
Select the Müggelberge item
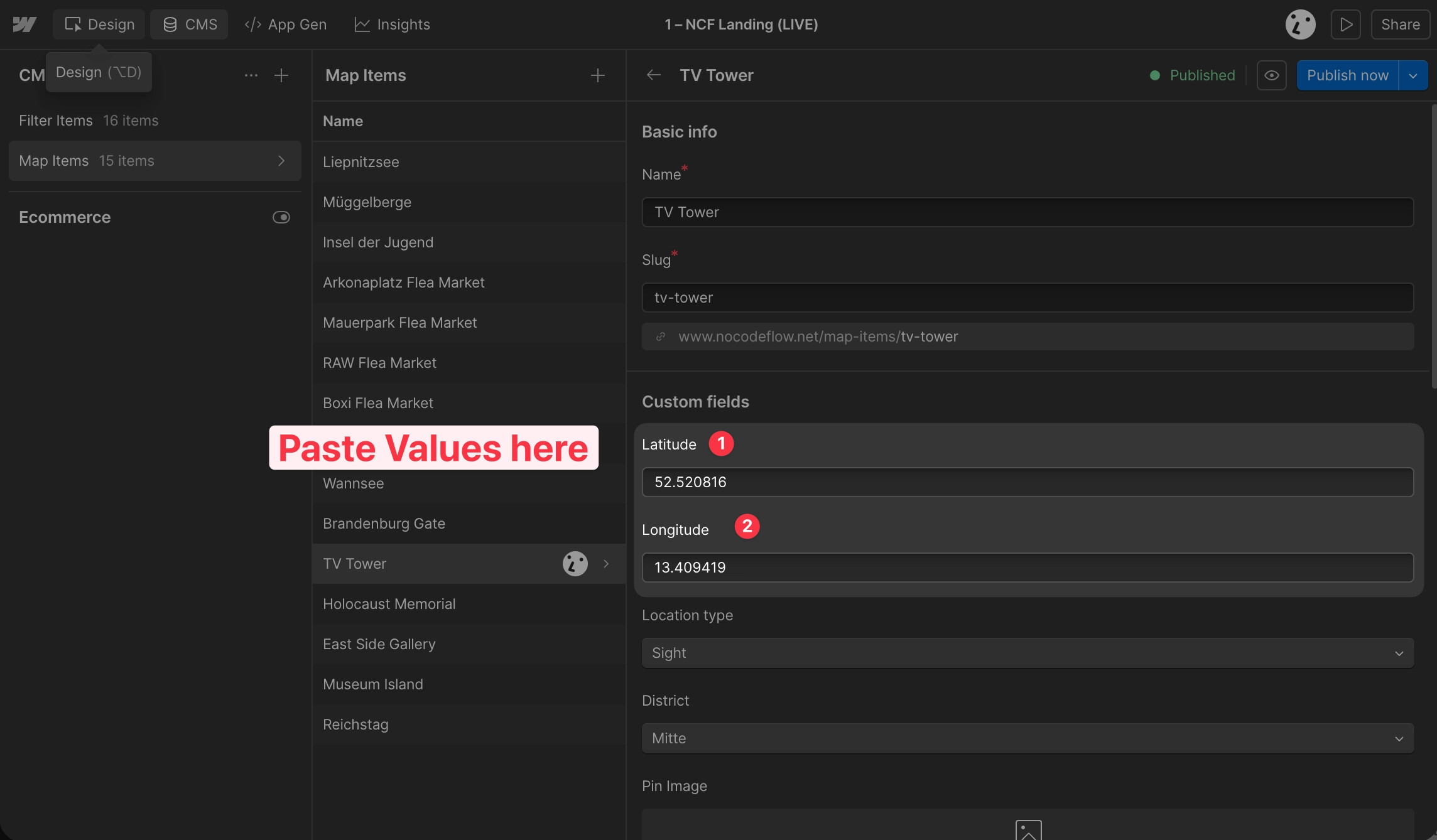click(x=469, y=202)
